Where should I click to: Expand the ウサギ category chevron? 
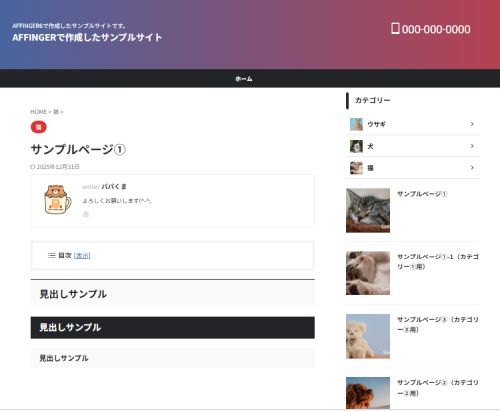[472, 124]
